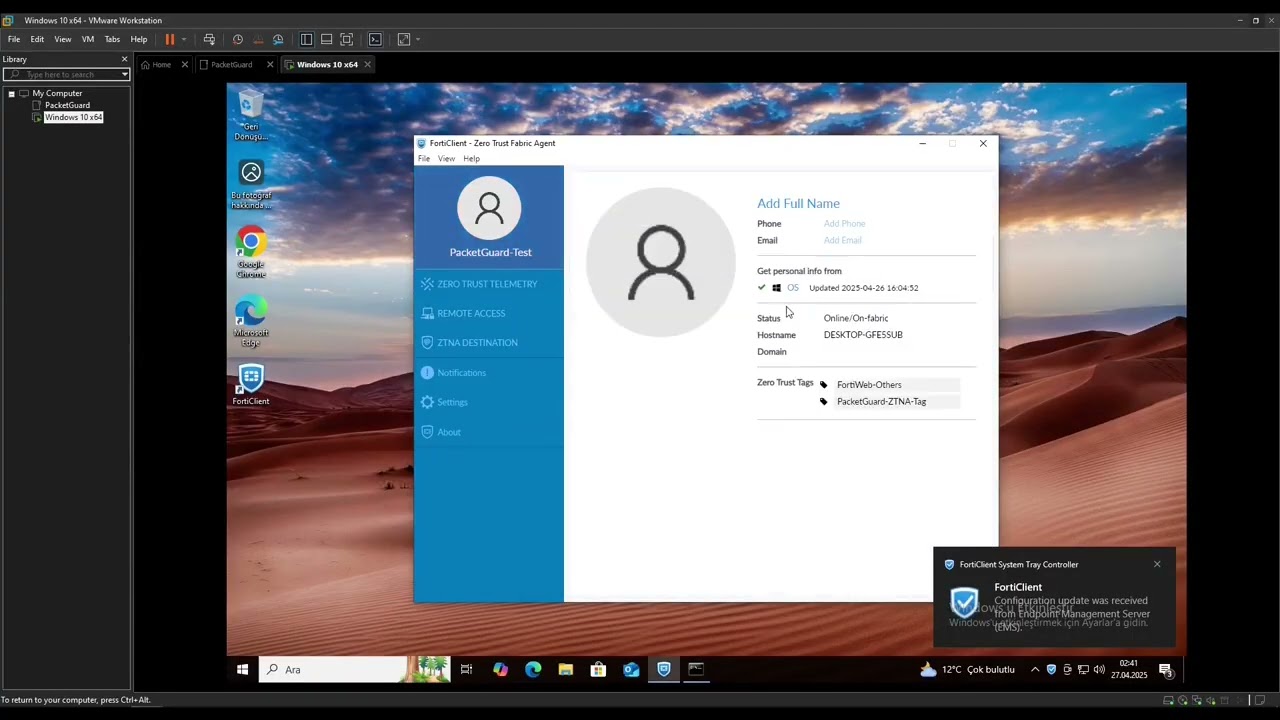
Task: Open the Remote Access section
Action: [x=488, y=313]
